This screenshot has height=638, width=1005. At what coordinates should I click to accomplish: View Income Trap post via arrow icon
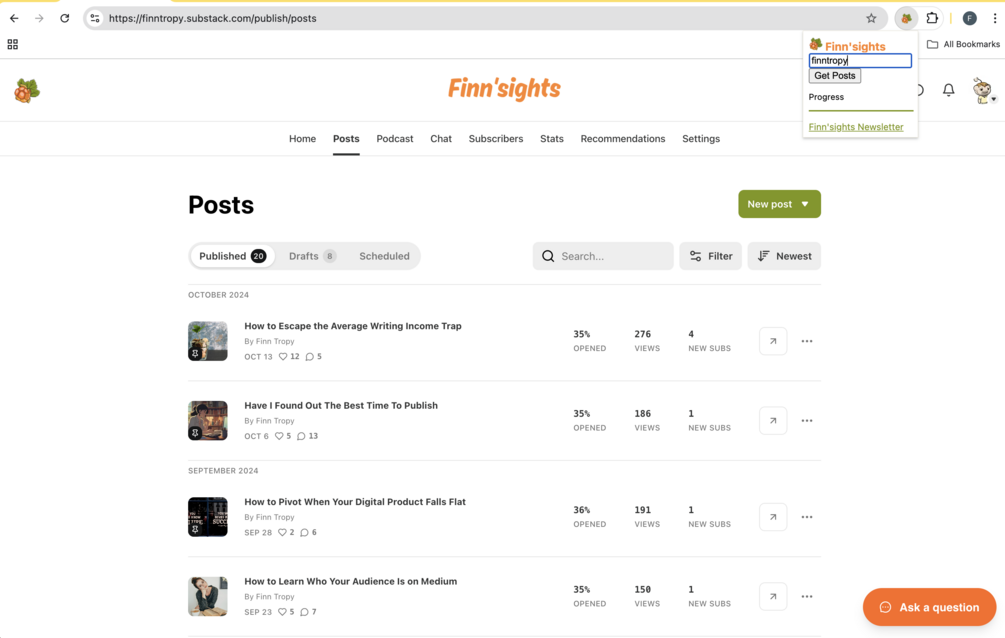(x=773, y=341)
